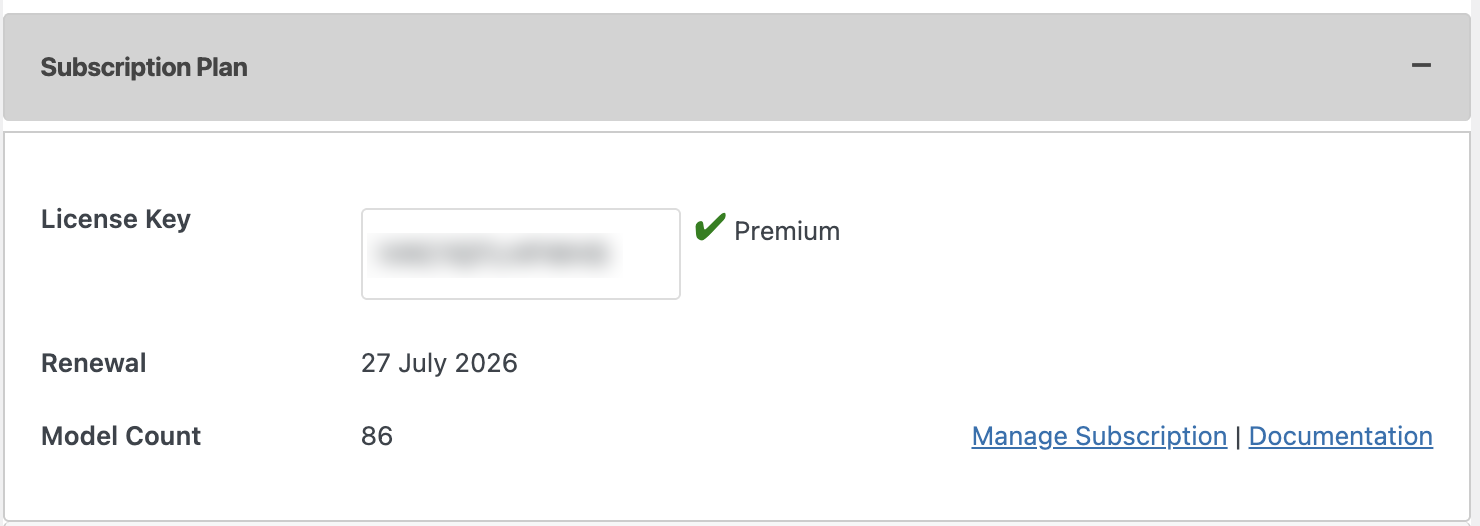The width and height of the screenshot is (1480, 526).
Task: Click the word Count in Model Count label
Action: (162, 436)
